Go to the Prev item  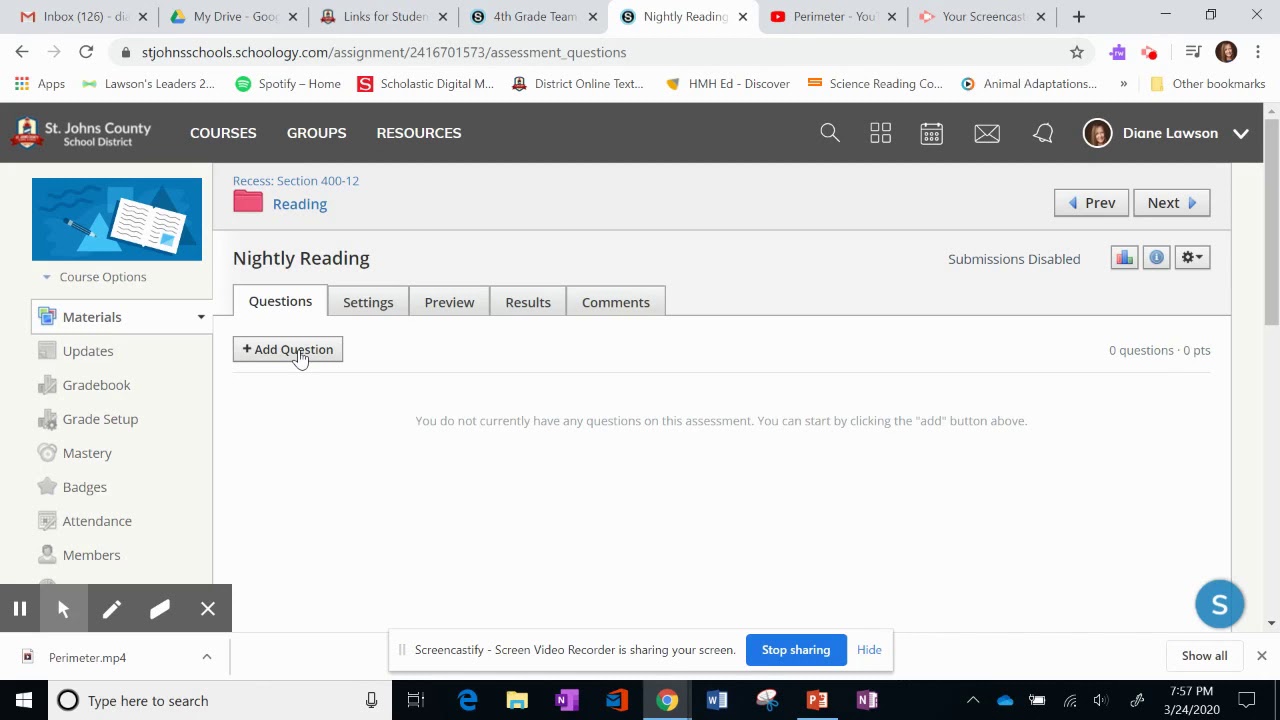tap(1091, 203)
